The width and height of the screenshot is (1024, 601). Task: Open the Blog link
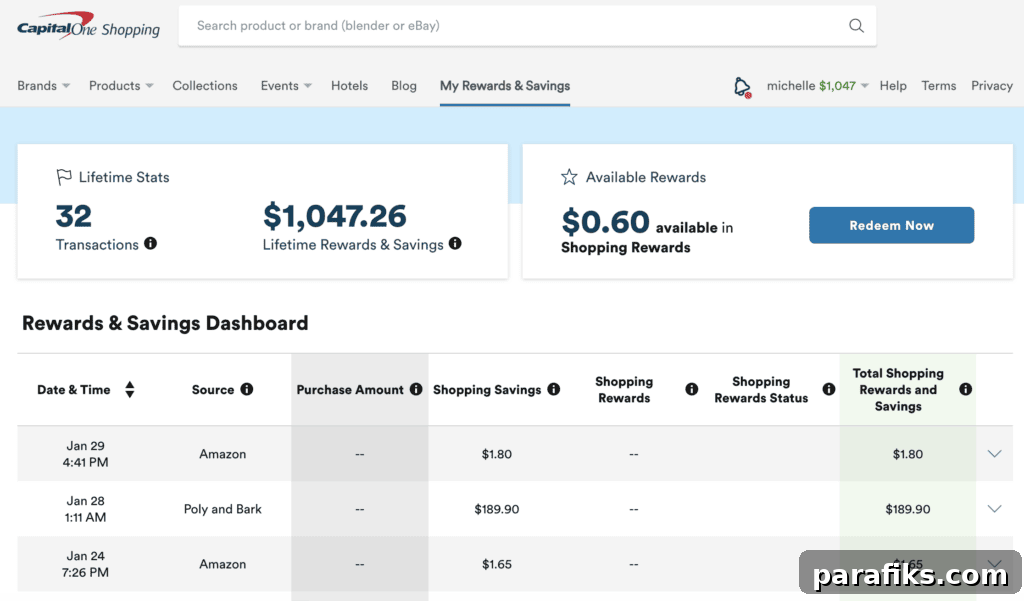[404, 86]
